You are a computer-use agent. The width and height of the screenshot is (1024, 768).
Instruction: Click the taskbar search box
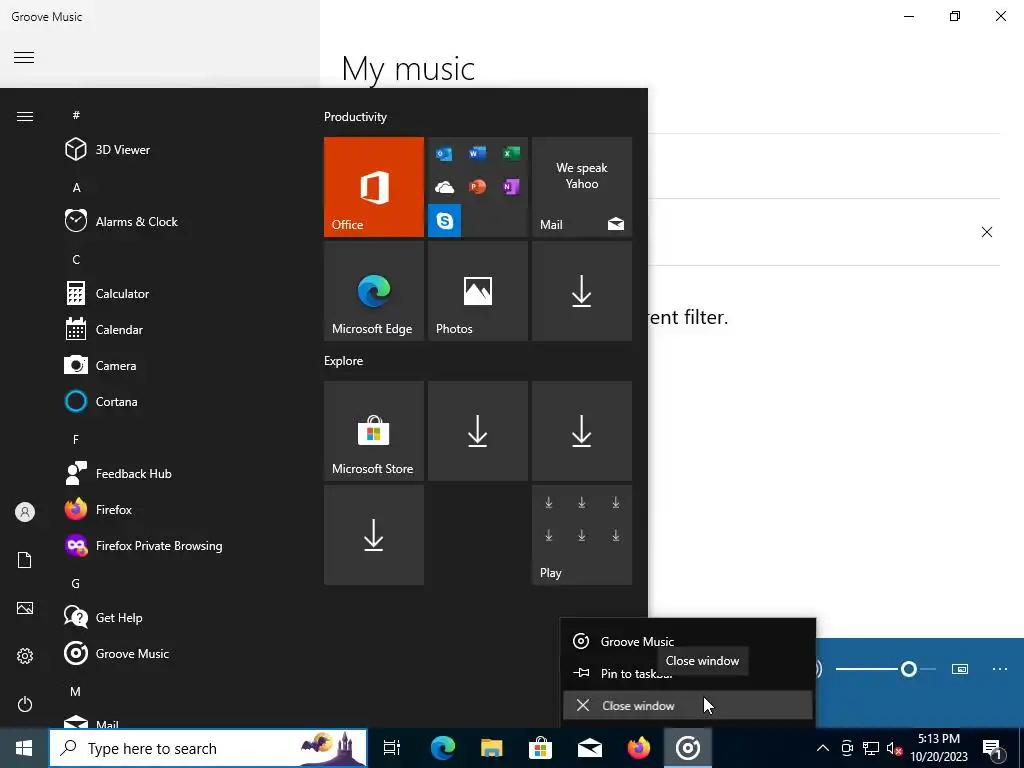pyautogui.click(x=208, y=748)
